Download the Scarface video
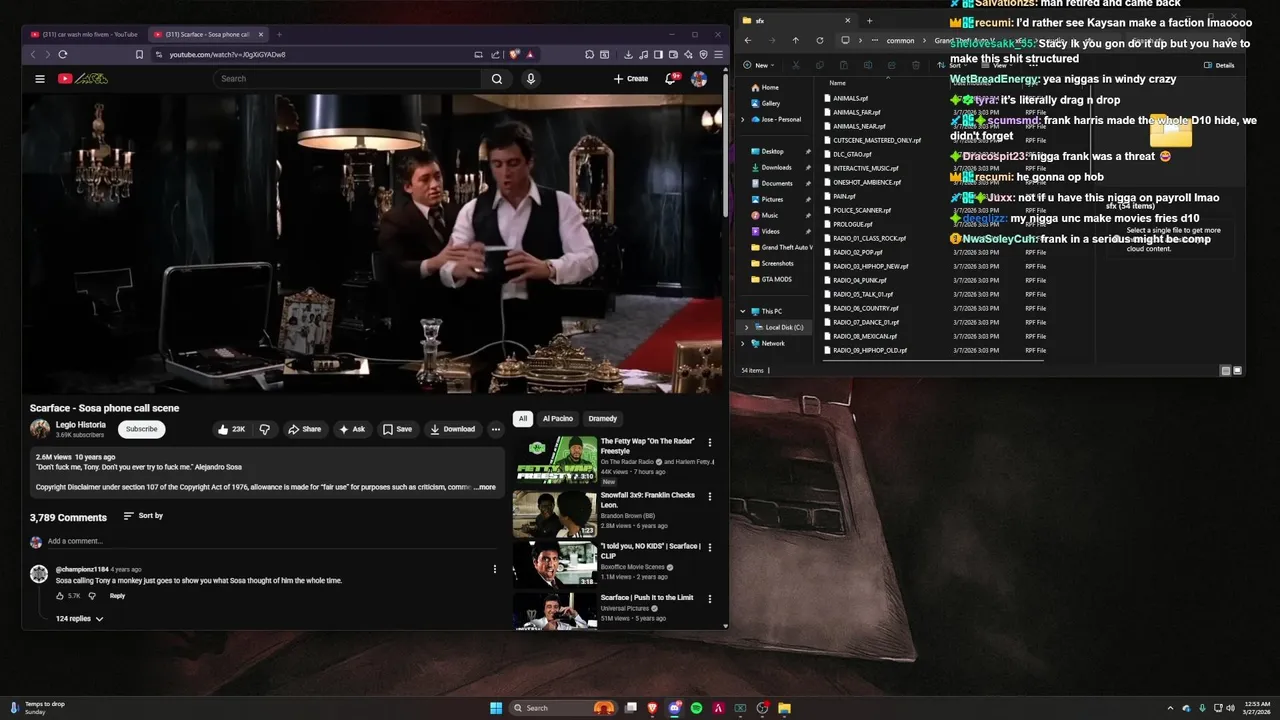Screen dimensions: 1280x720 [452, 429]
